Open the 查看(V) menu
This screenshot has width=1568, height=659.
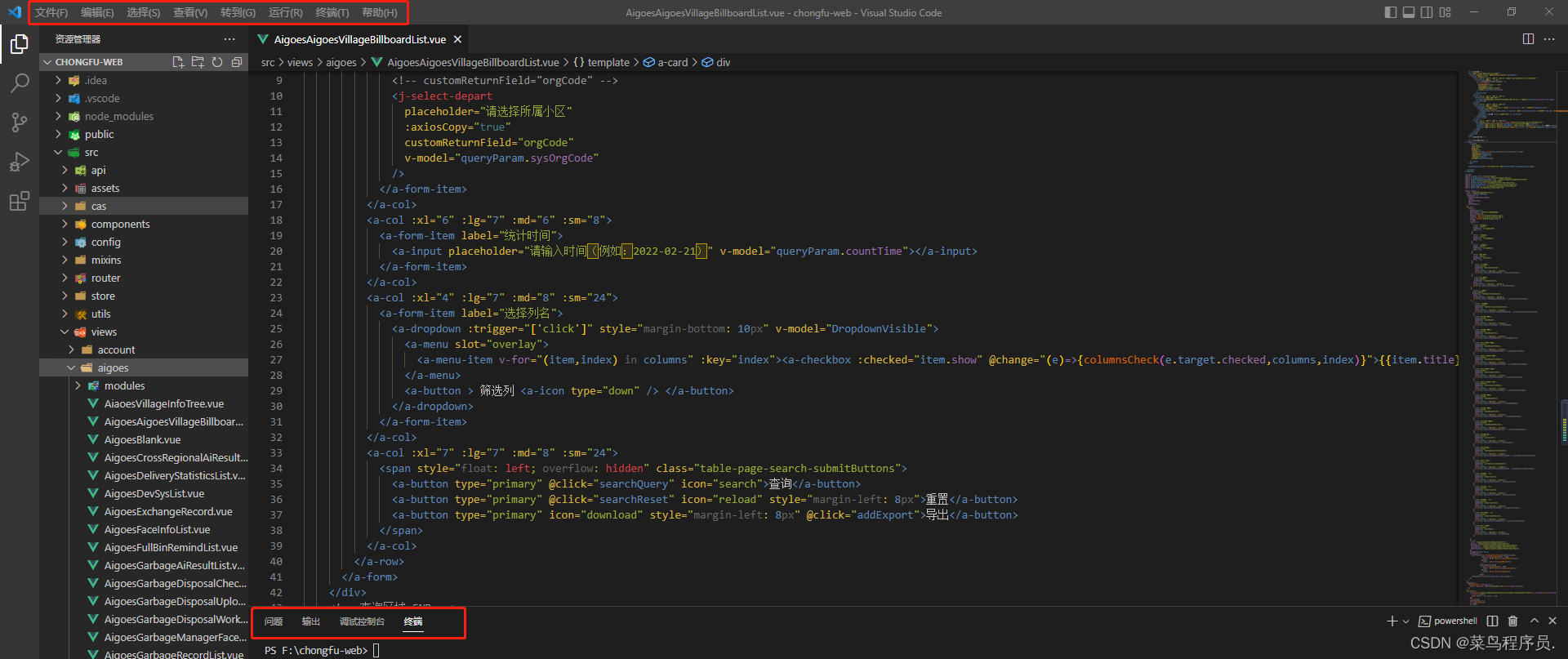(190, 13)
